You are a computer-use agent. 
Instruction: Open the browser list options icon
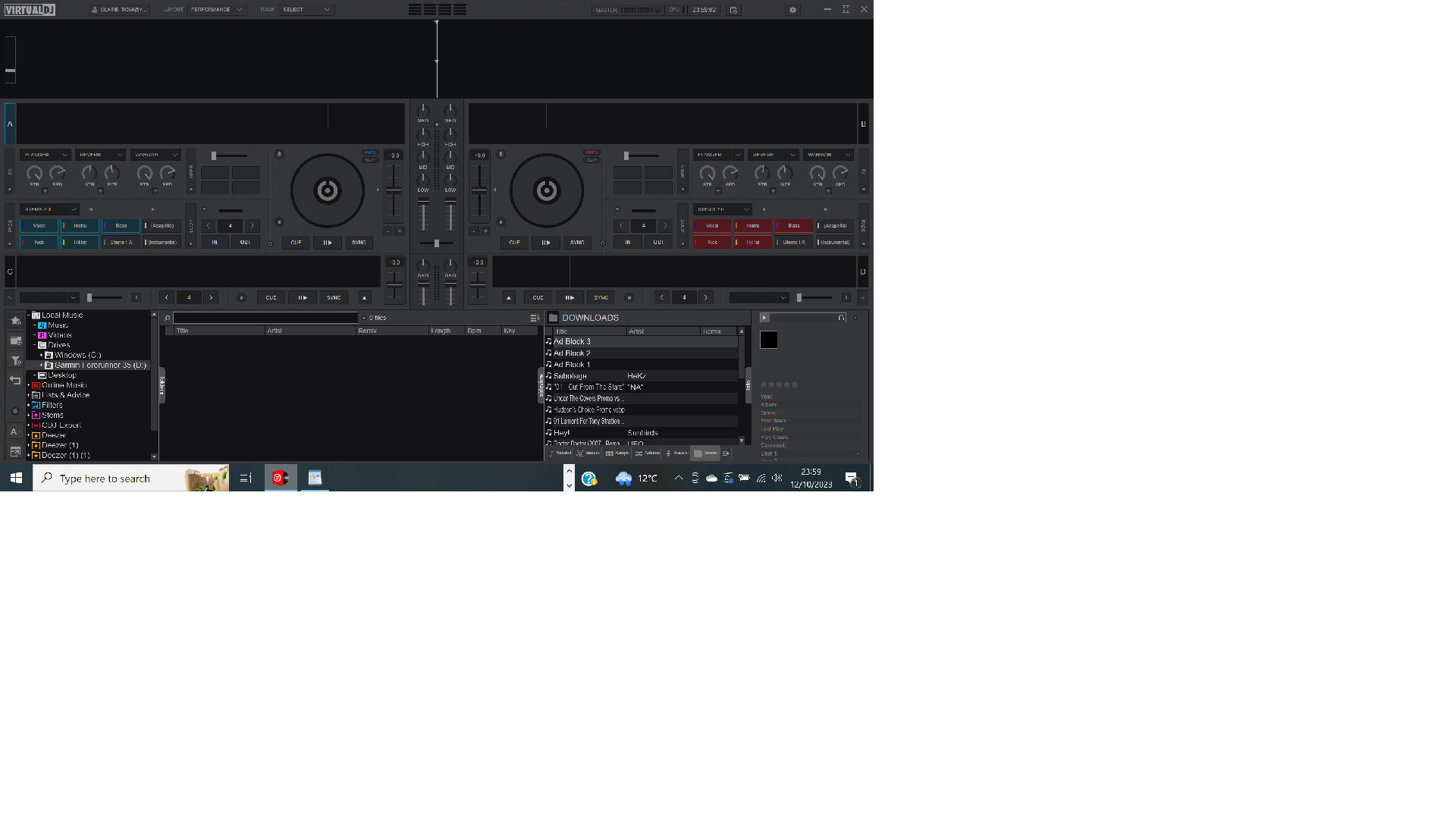(535, 318)
